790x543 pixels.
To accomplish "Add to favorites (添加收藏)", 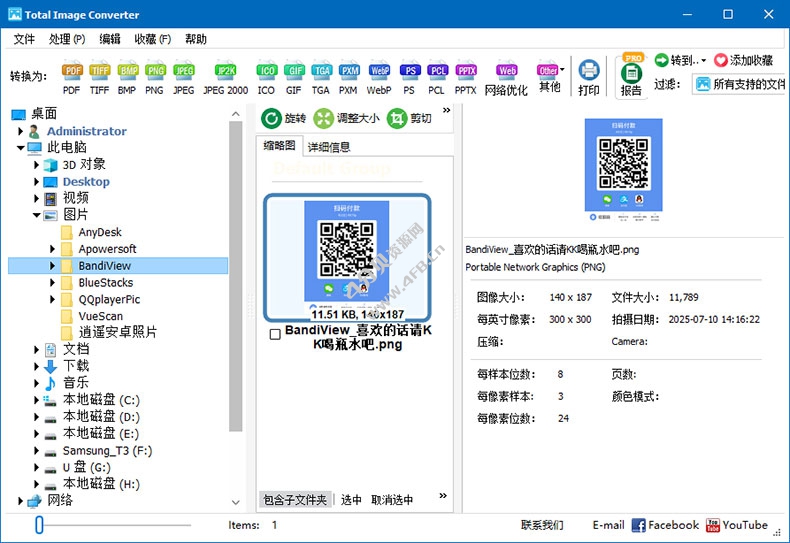I will click(x=744, y=60).
